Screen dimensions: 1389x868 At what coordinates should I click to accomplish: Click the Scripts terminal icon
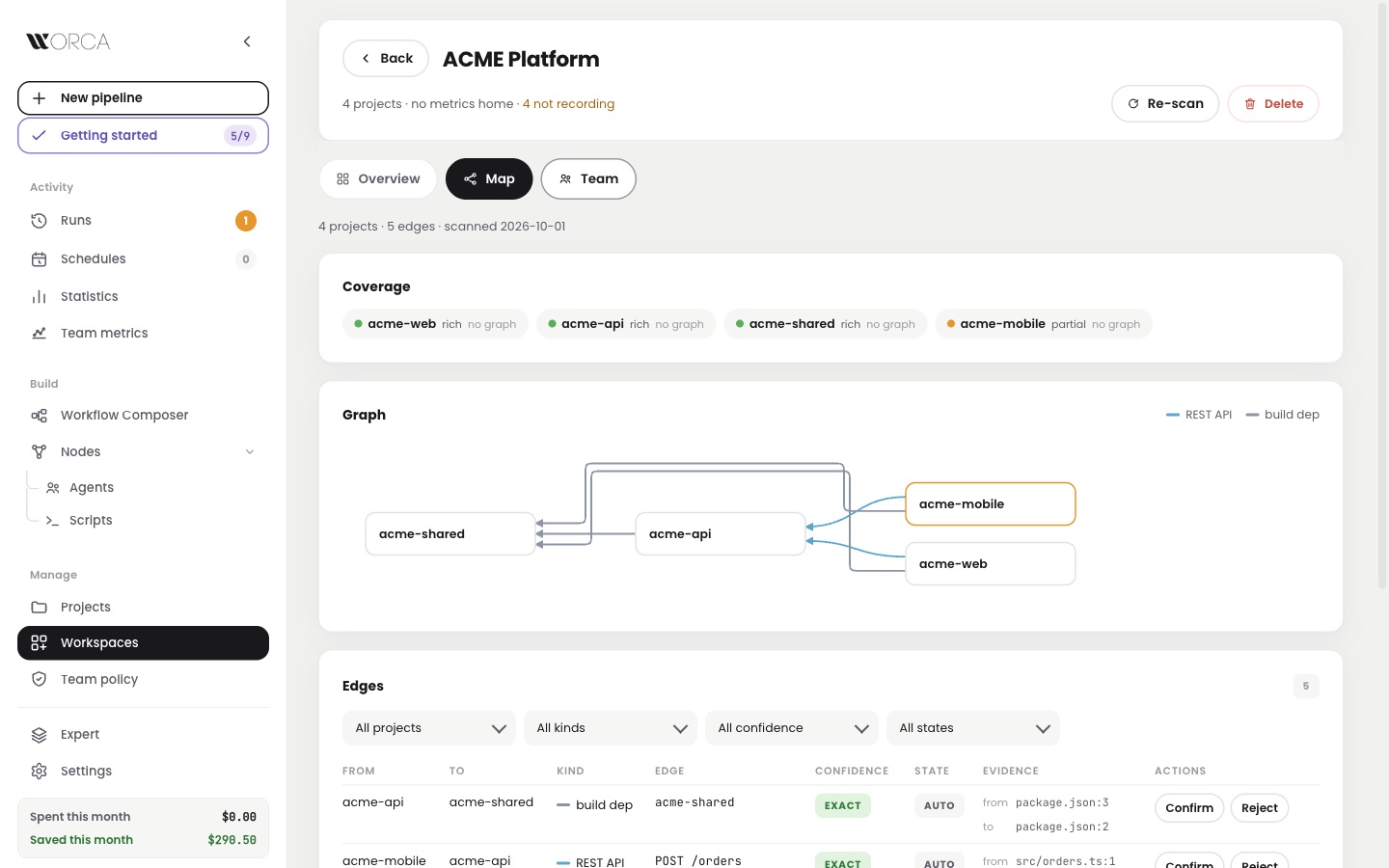coord(53,521)
